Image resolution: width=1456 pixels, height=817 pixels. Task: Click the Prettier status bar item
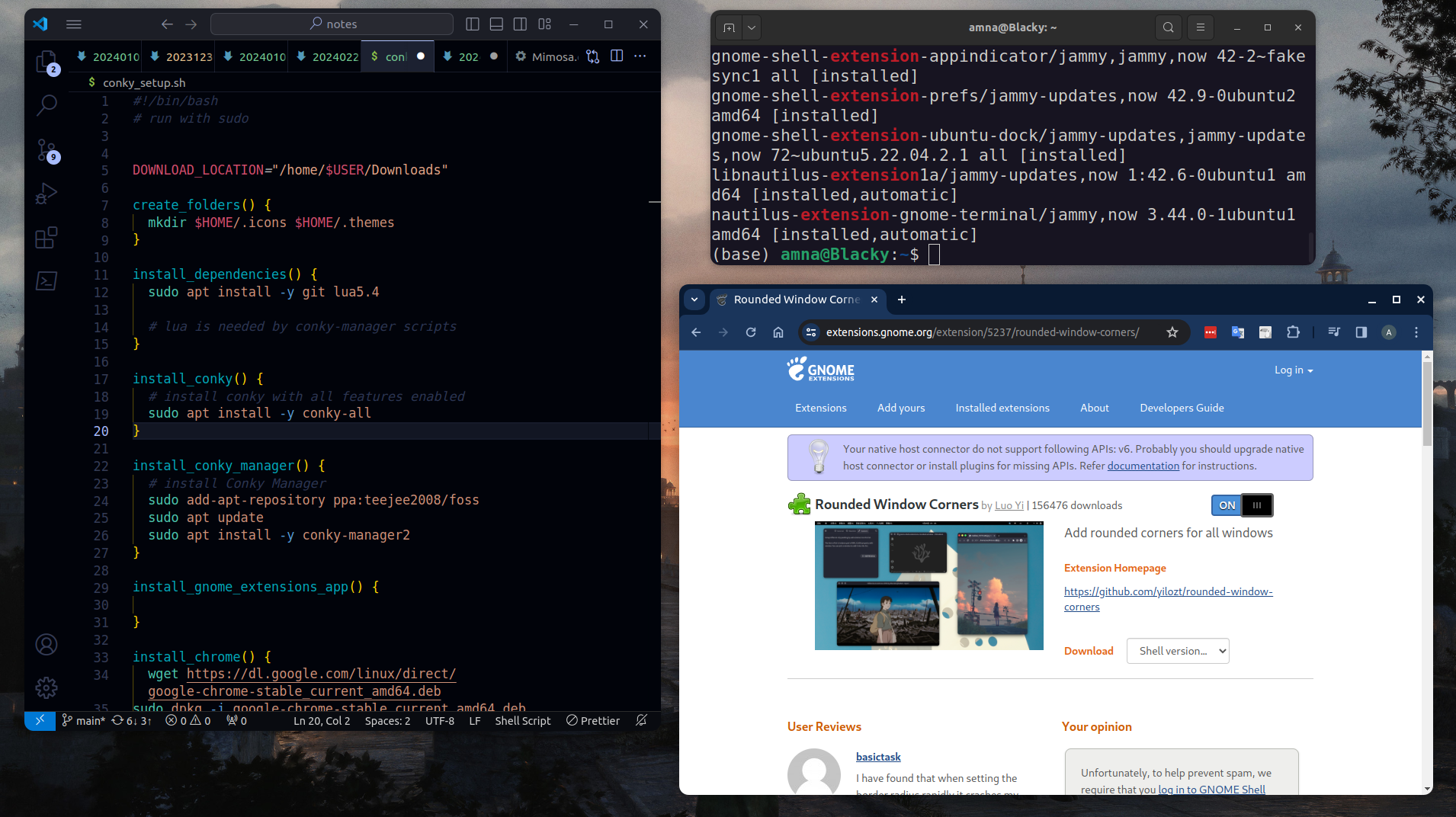[x=593, y=720]
